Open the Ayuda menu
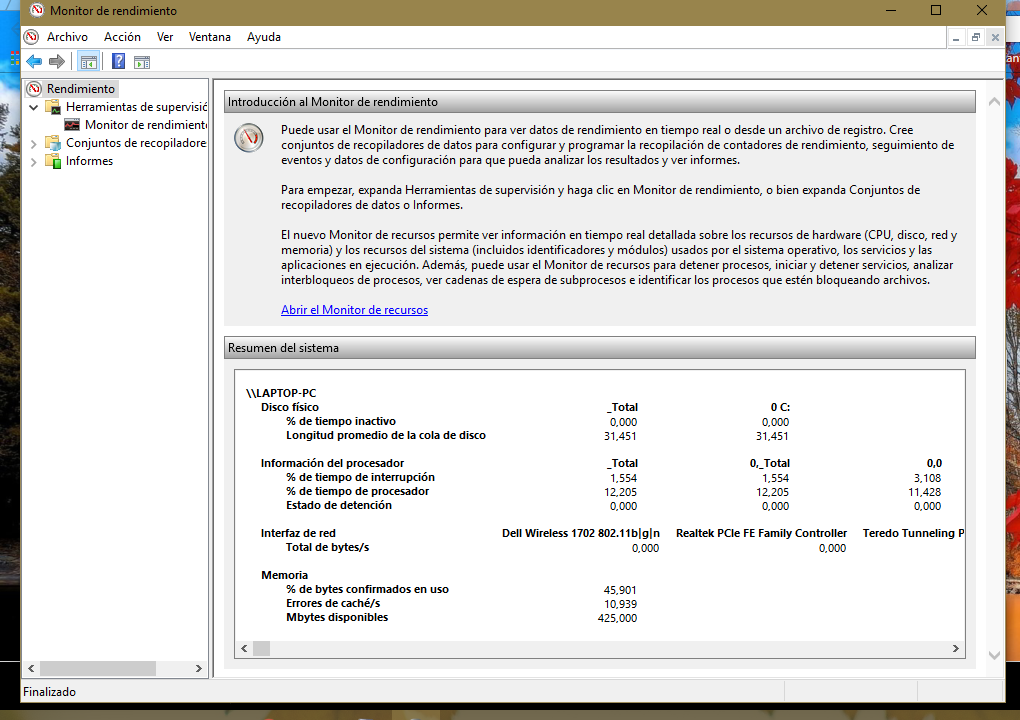Screen dimensions: 1020x720 [x=263, y=37]
